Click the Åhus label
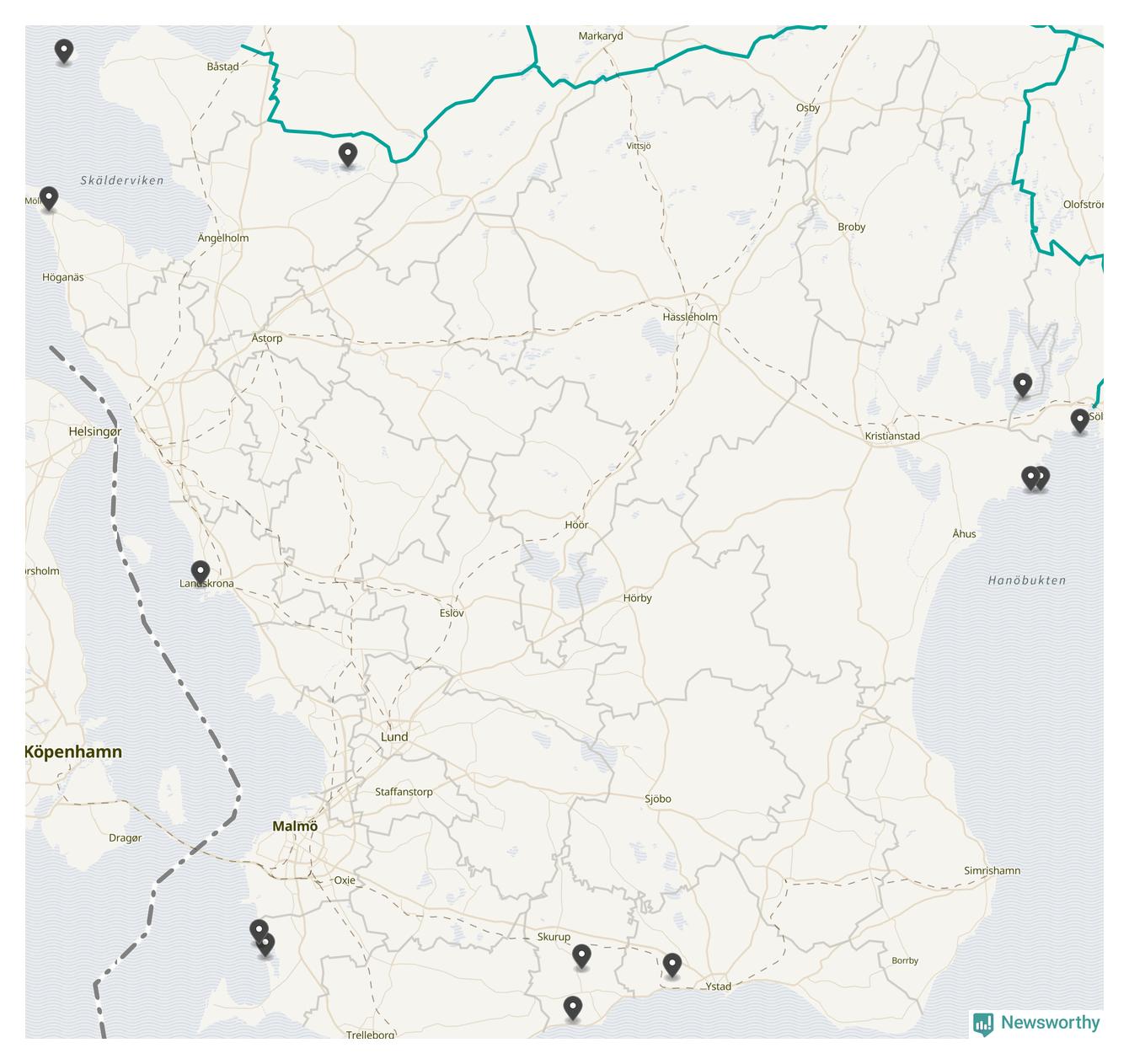 point(964,533)
